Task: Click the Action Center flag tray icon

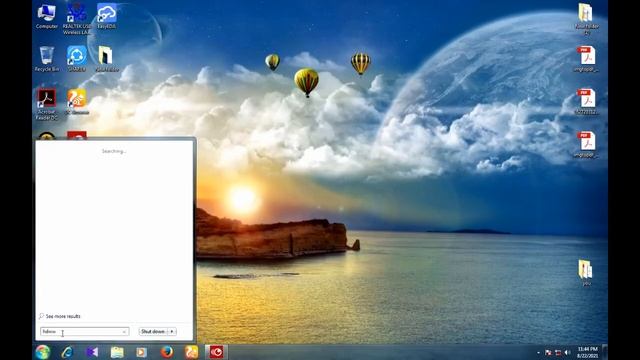Action: click(x=548, y=352)
